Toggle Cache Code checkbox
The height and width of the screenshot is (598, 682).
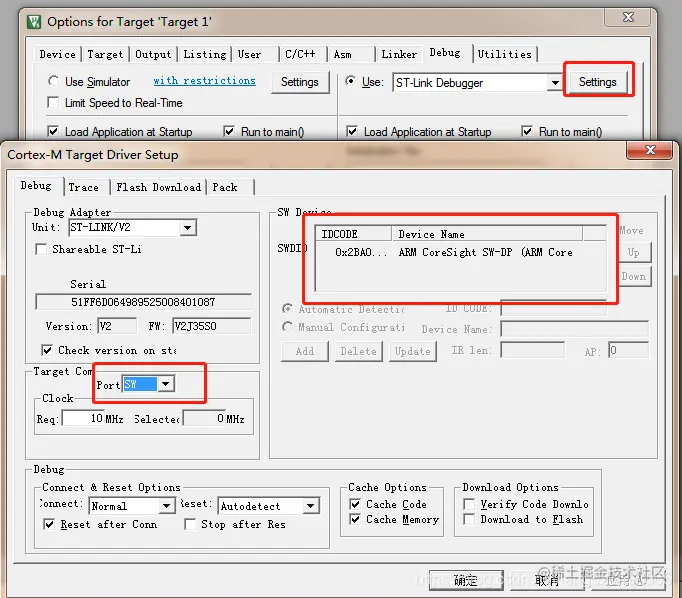[x=355, y=504]
